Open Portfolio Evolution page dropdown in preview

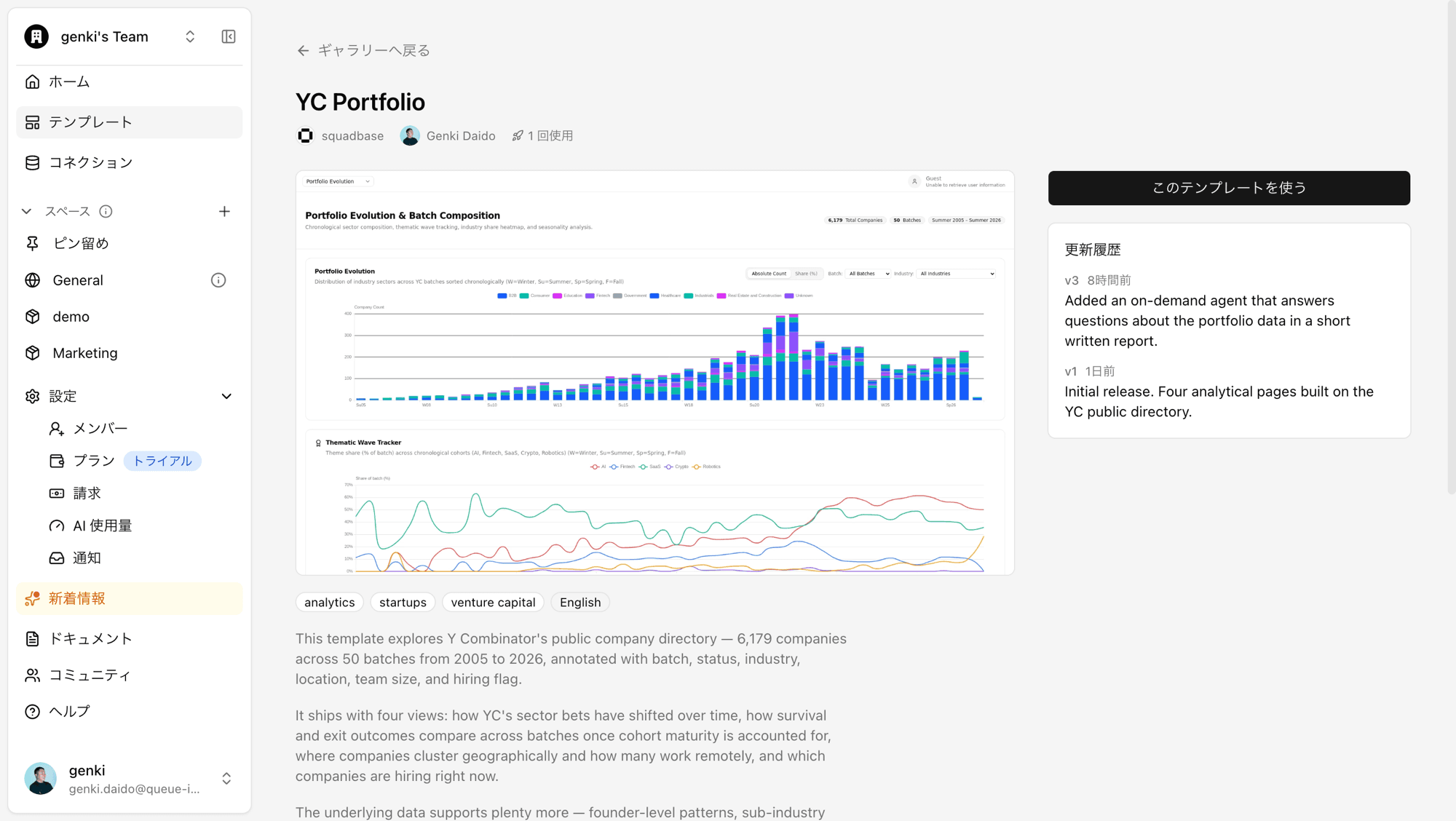point(338,181)
